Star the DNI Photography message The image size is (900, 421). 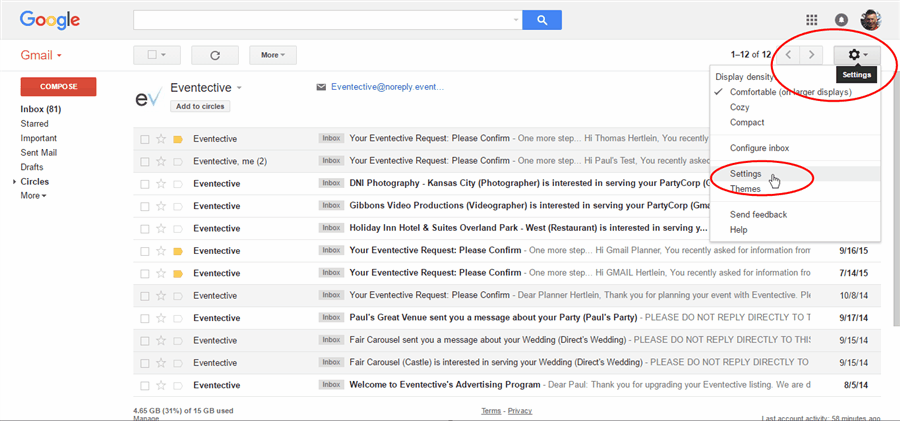161,184
